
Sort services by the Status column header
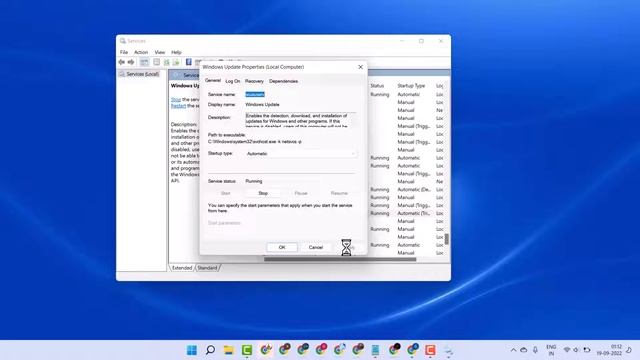377,86
